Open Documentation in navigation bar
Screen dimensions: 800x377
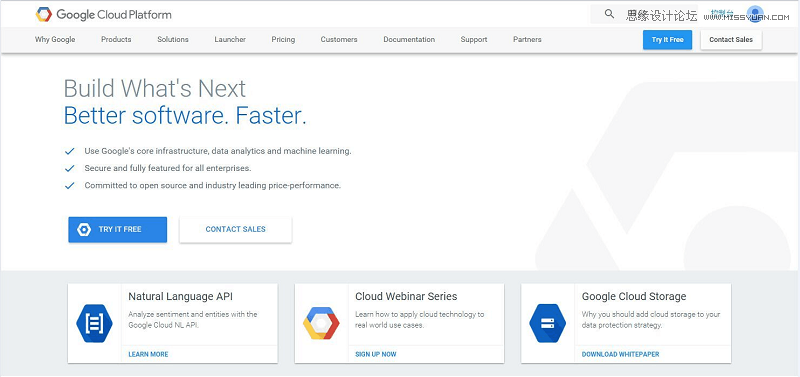click(x=409, y=39)
